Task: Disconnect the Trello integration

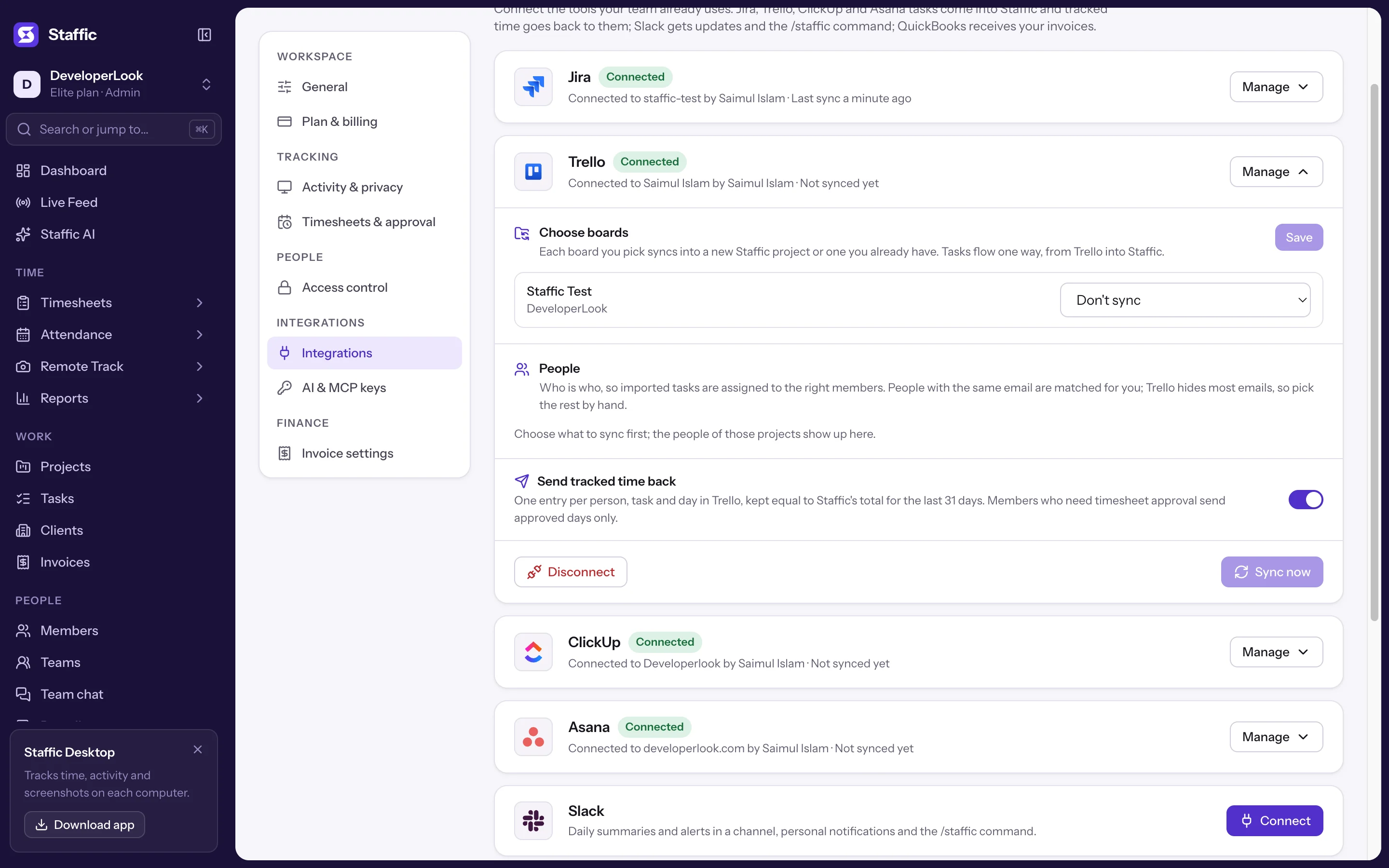Action: coord(570,572)
